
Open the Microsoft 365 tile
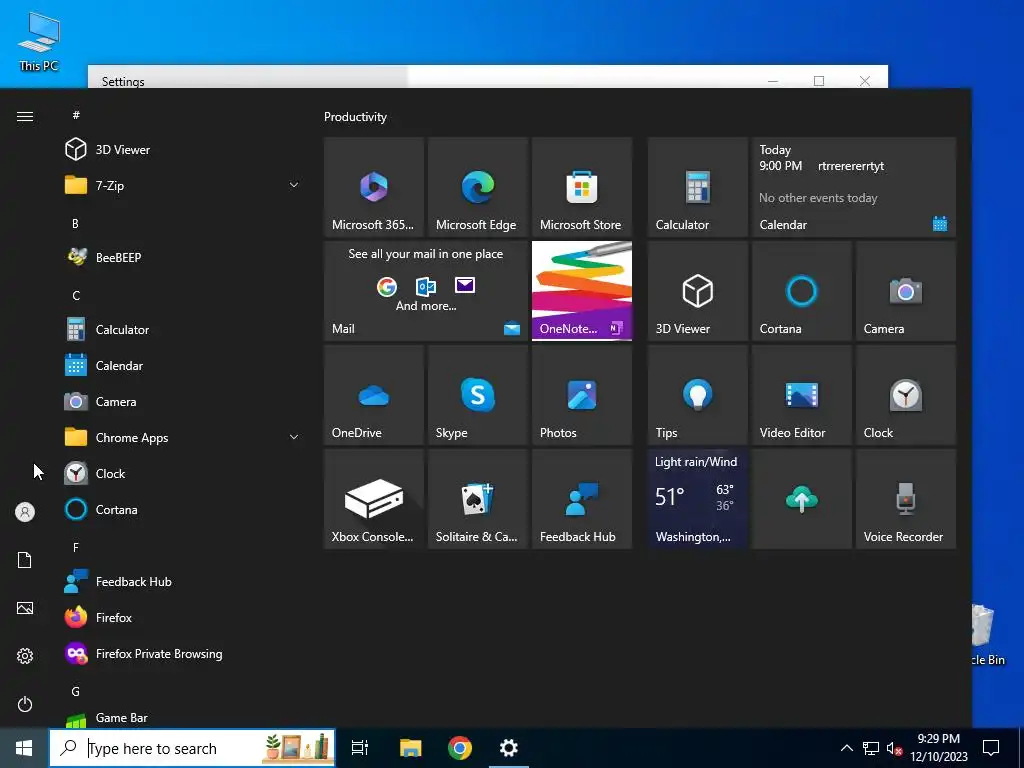[374, 187]
